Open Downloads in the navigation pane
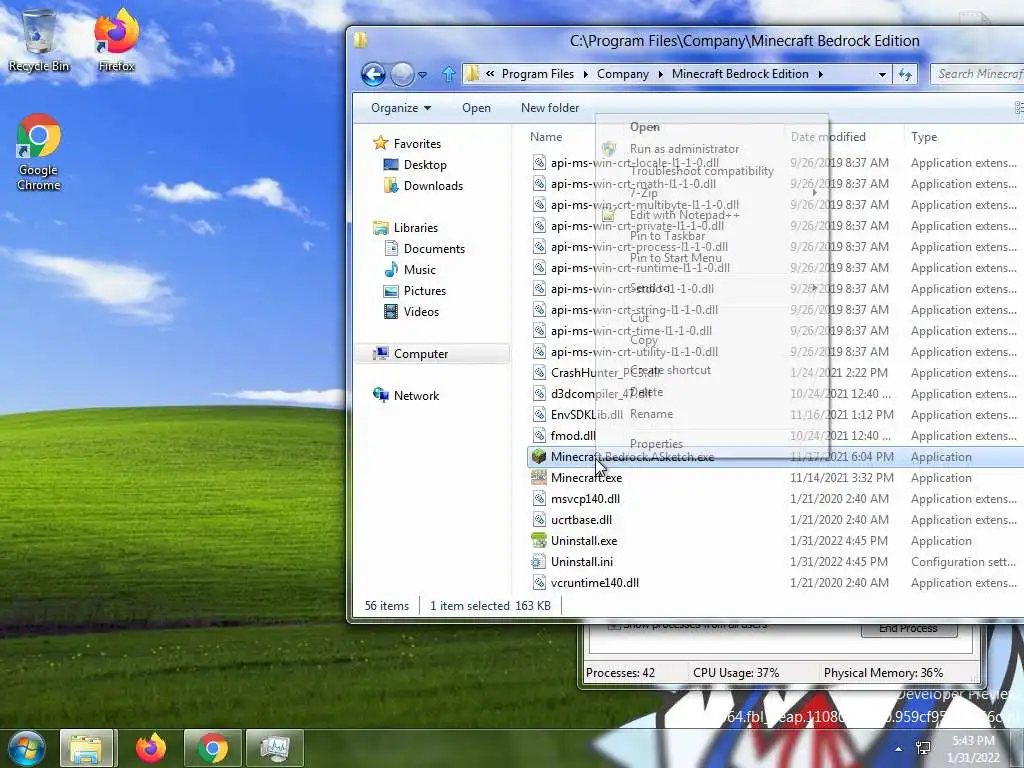 coord(433,185)
